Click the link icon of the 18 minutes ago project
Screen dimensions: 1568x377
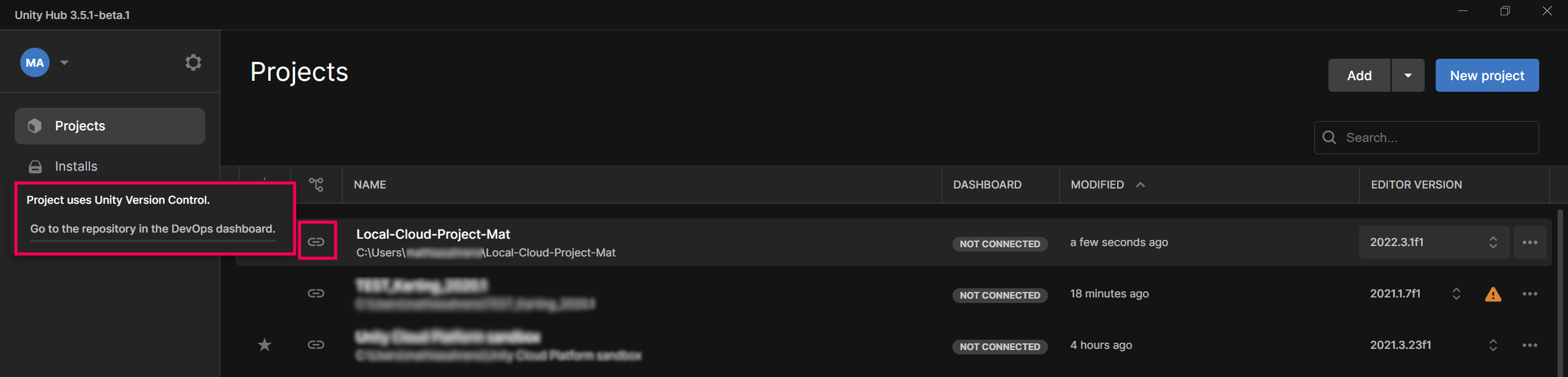pos(316,293)
